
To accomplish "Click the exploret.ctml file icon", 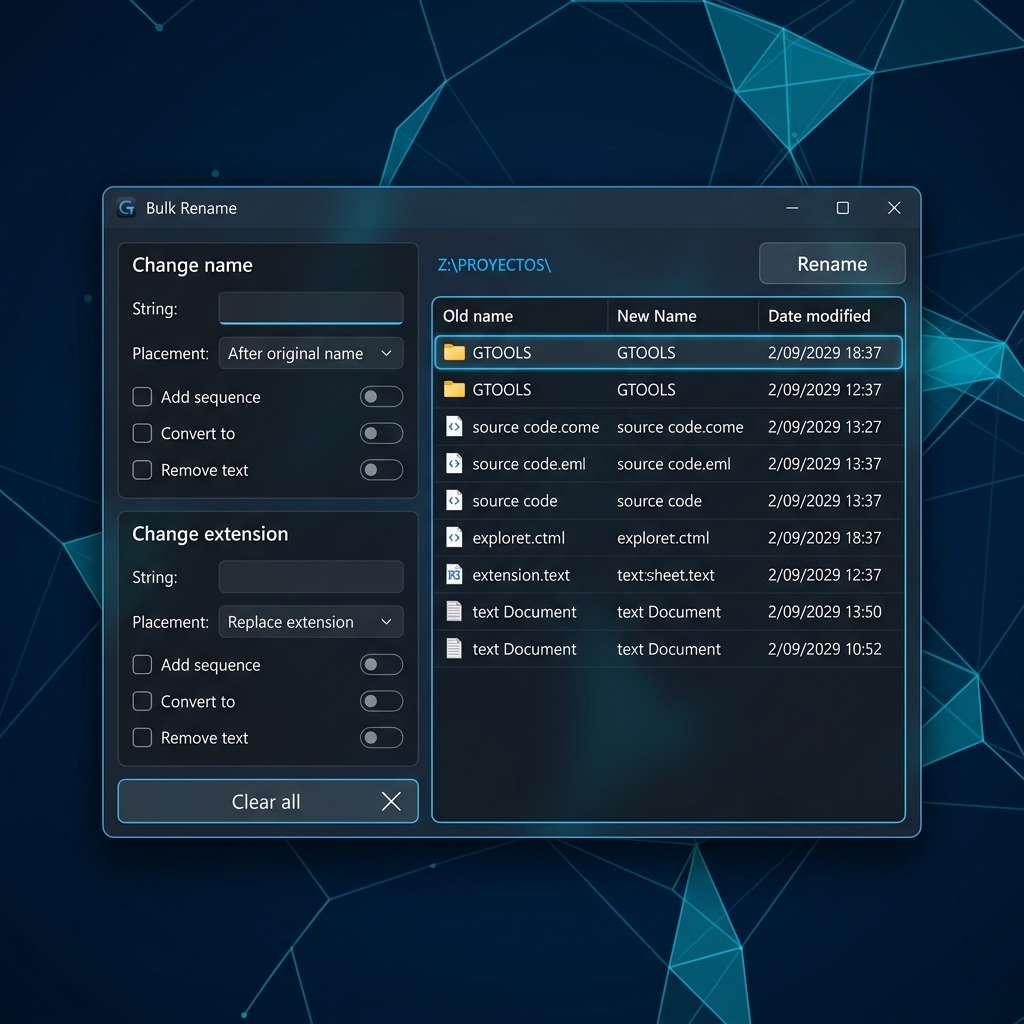I will coord(454,537).
